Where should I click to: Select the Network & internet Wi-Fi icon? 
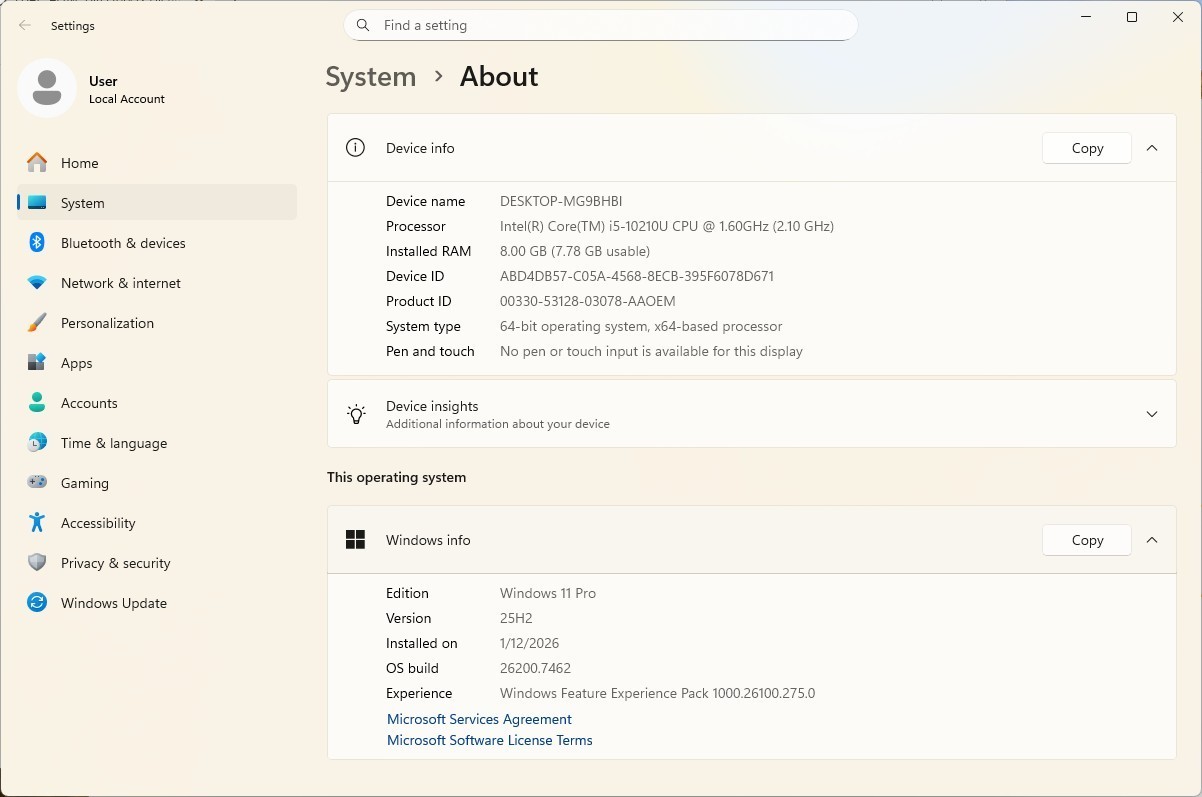[x=37, y=283]
